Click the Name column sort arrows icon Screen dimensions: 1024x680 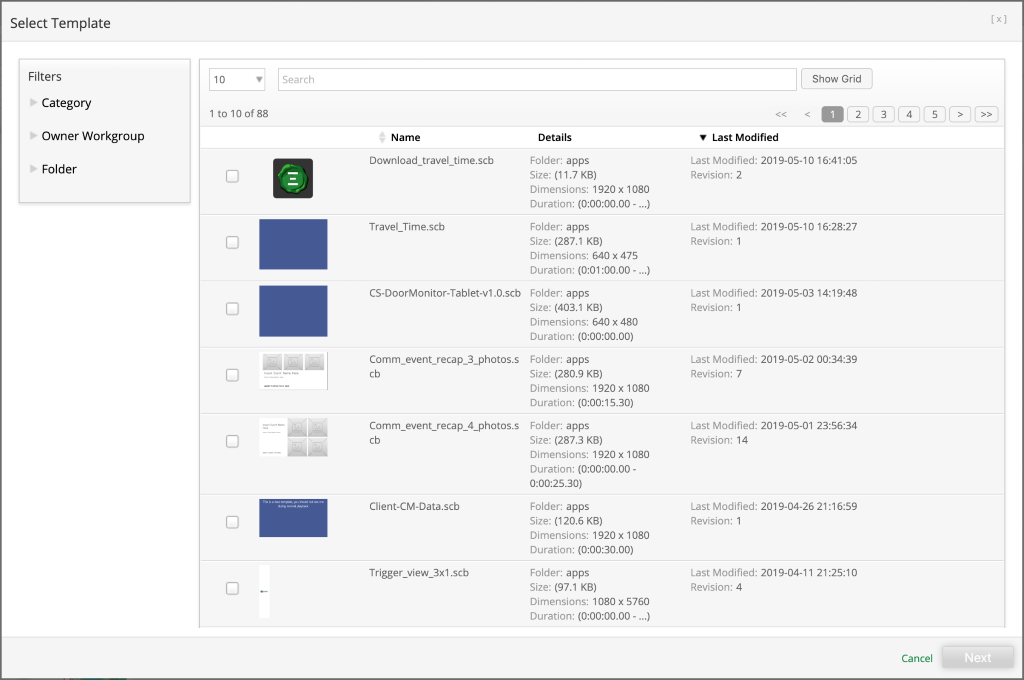coord(381,137)
